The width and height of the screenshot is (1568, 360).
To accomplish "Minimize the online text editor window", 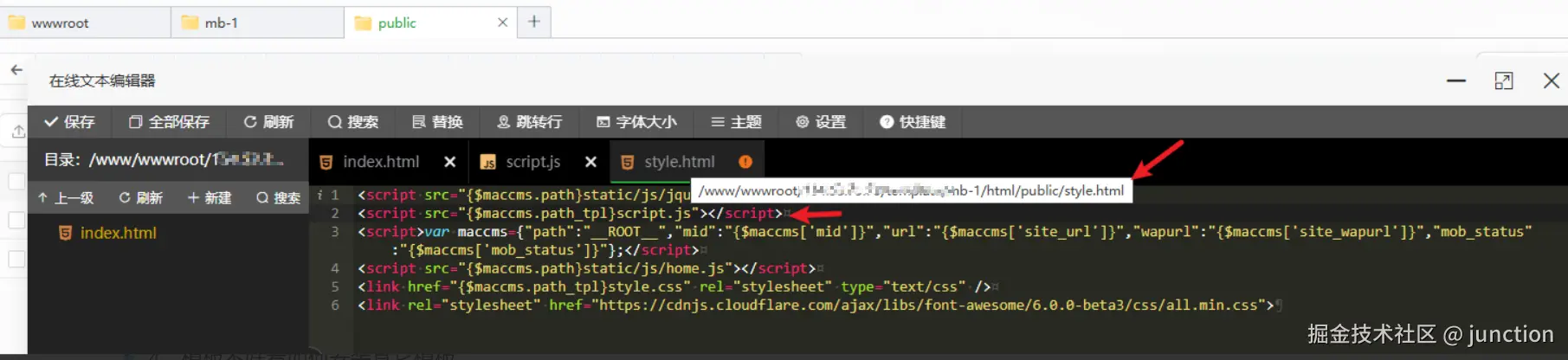I will [1456, 80].
